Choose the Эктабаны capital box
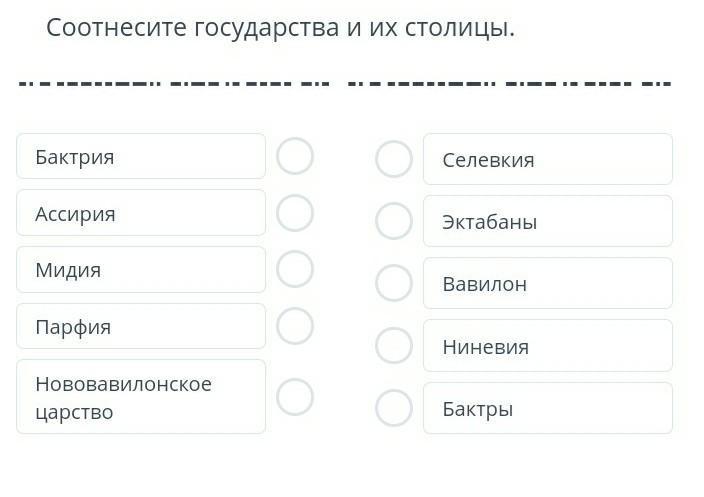The height and width of the screenshot is (497, 704). (x=547, y=222)
